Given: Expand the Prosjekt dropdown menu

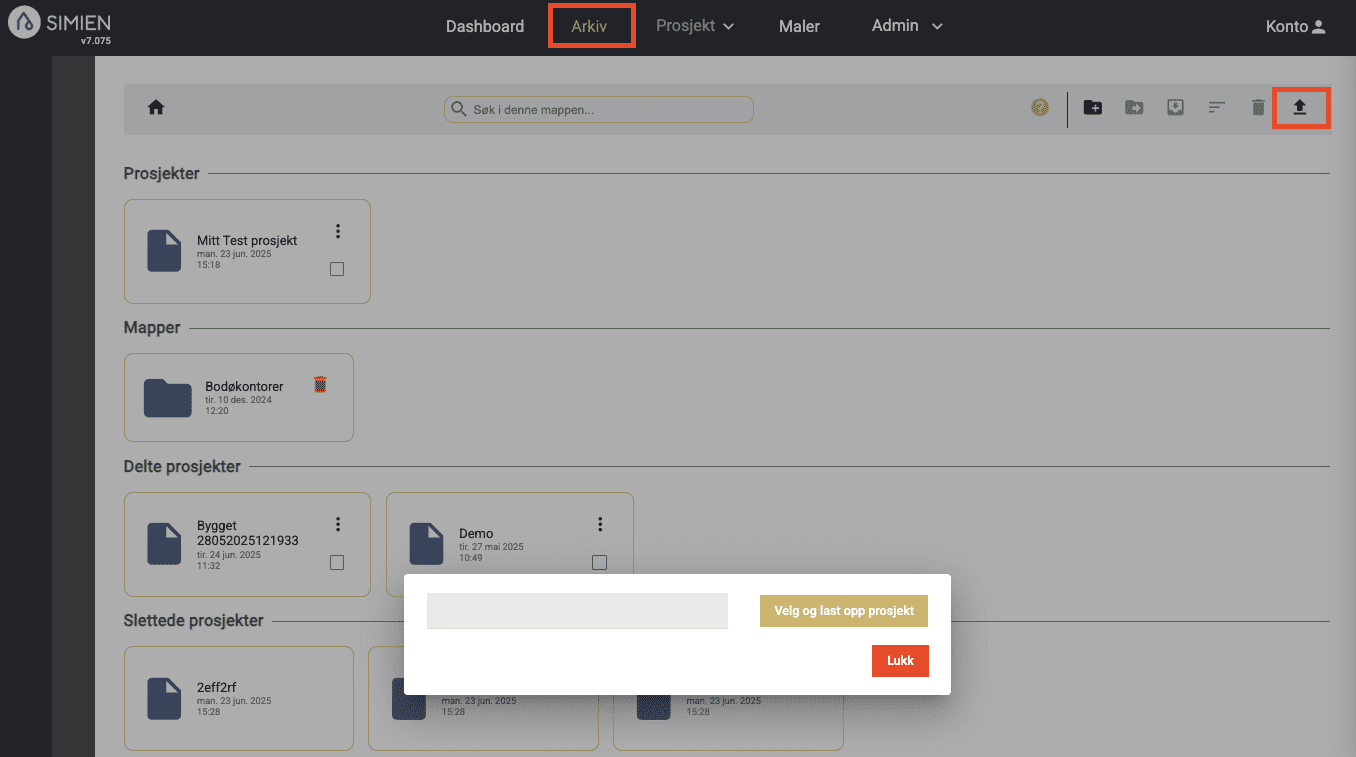Looking at the screenshot, I should coord(695,26).
